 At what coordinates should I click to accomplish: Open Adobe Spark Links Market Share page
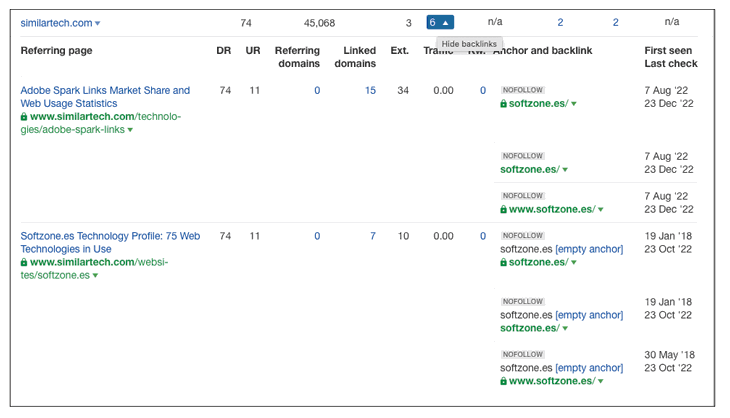pos(105,97)
